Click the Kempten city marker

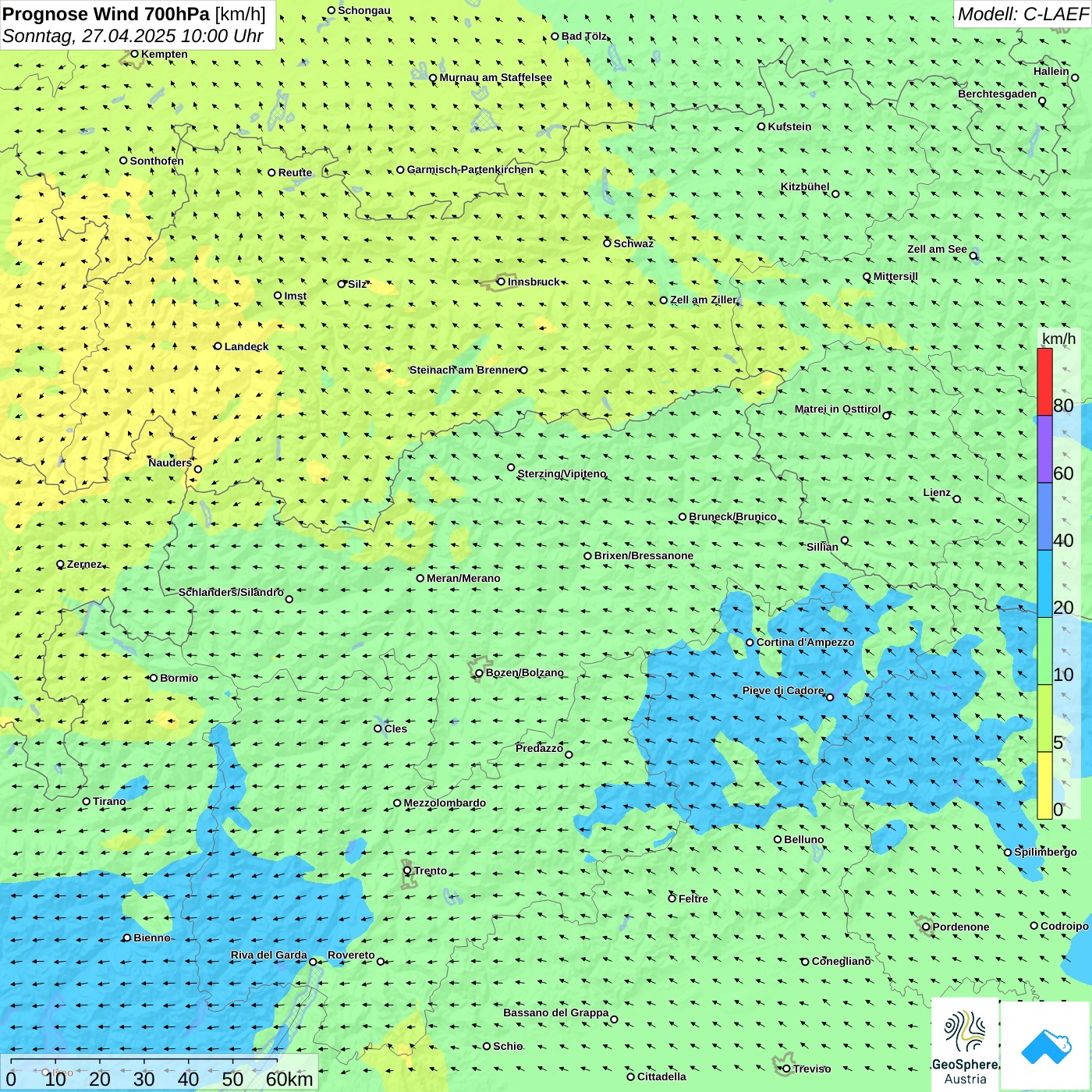[x=134, y=54]
